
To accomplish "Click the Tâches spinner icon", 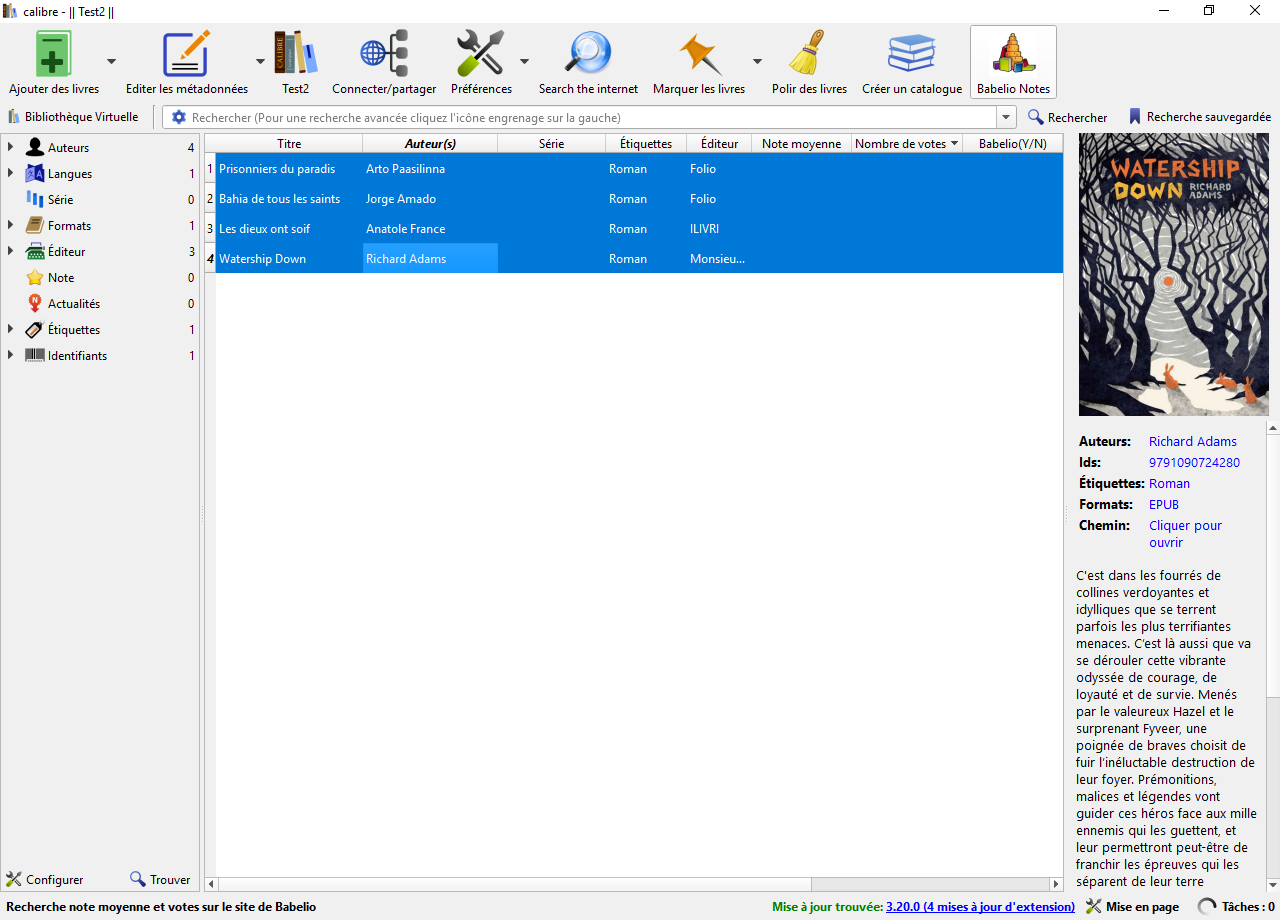I will [x=1208, y=907].
